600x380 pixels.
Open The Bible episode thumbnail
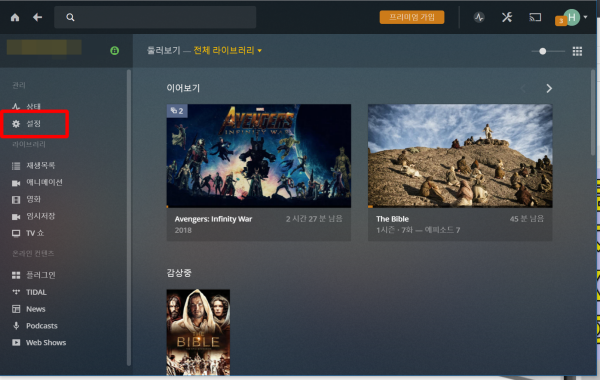click(460, 156)
